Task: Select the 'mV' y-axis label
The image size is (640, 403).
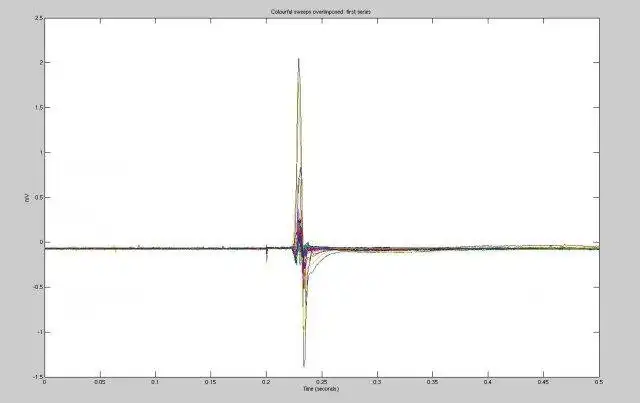Action: pos(27,198)
